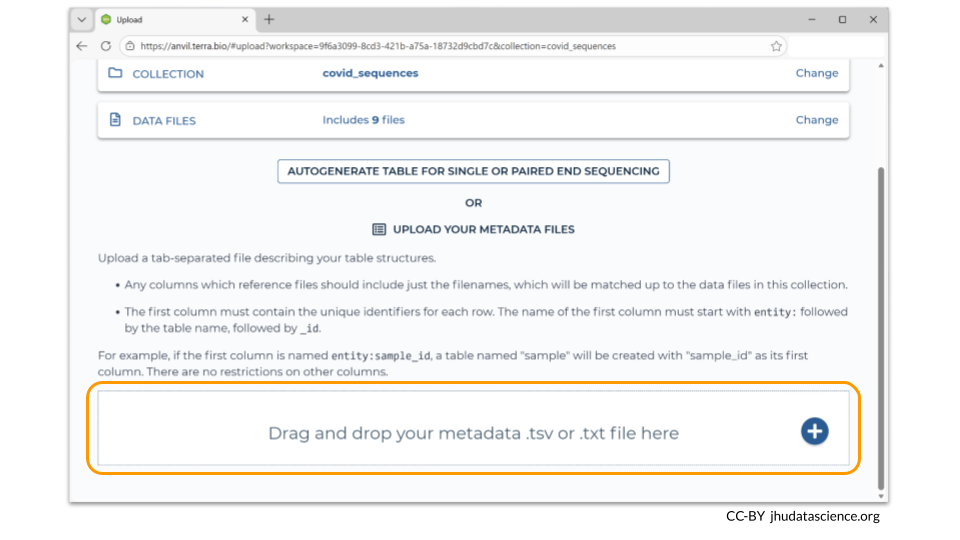Image resolution: width=960 pixels, height=540 pixels.
Task: Maximize the browser window
Action: [842, 20]
